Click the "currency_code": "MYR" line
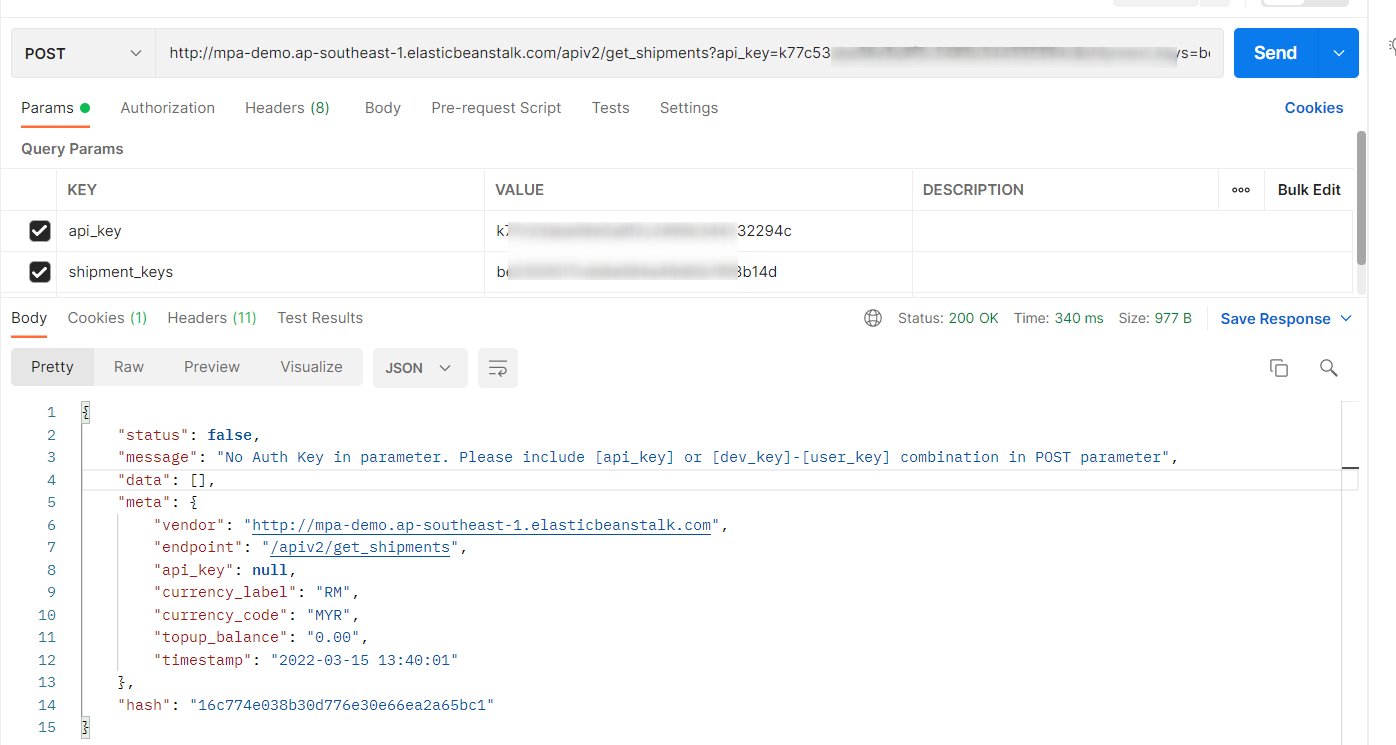This screenshot has height=745, width=1396. point(256,615)
